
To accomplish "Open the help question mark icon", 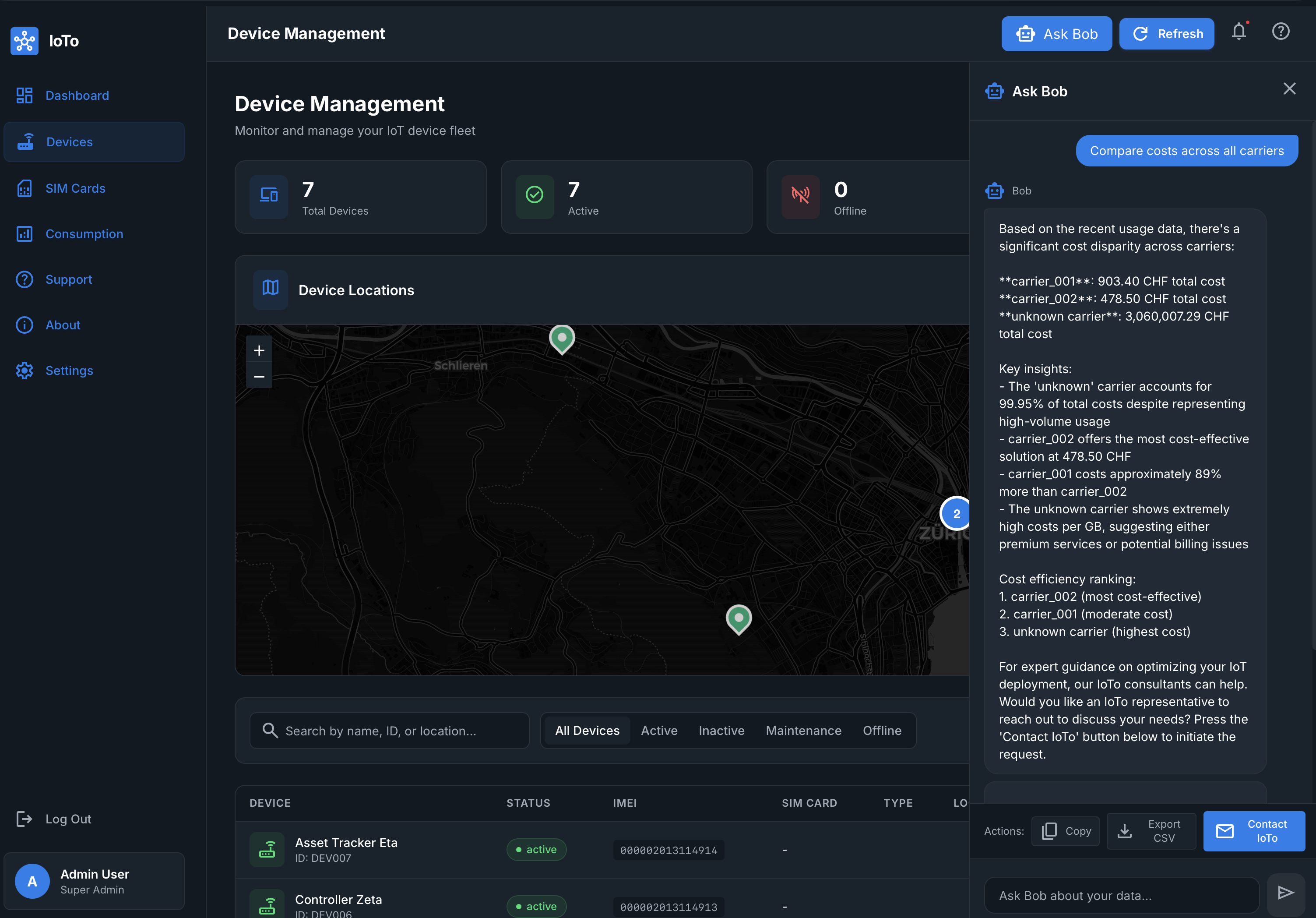I will [1281, 32].
